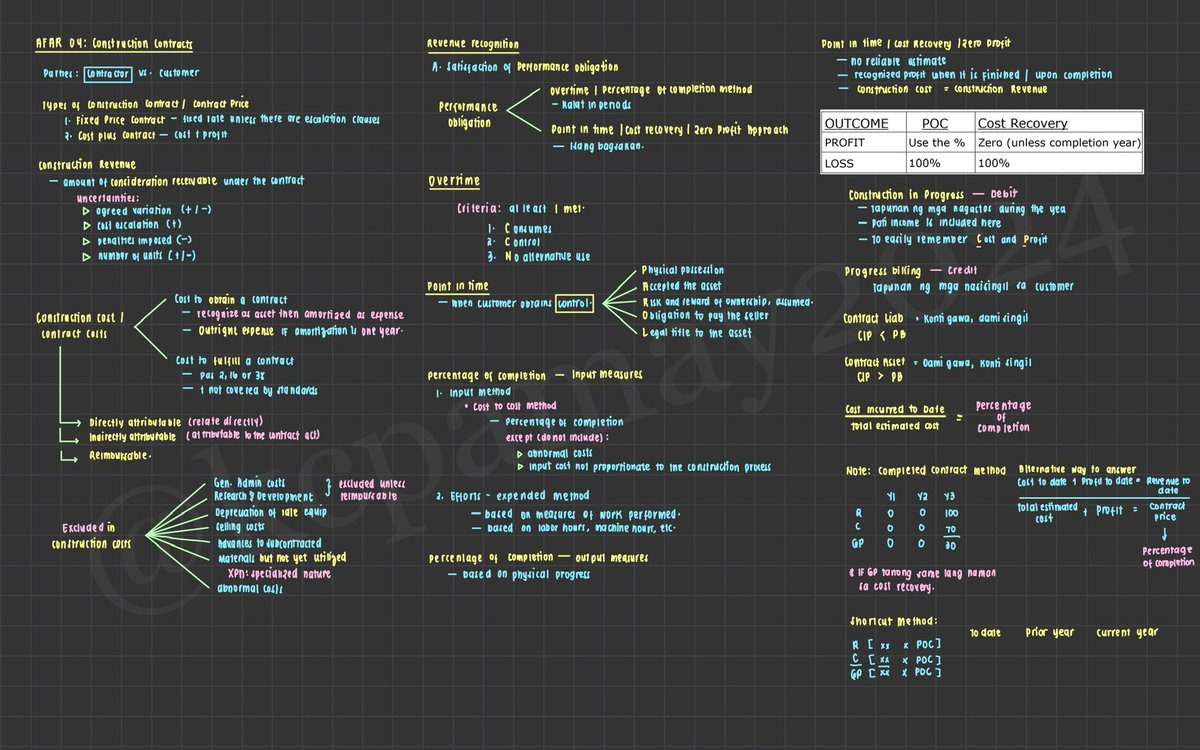Select the 'Construction Revenue' heading
This screenshot has width=1200, height=750.
(x=86, y=165)
